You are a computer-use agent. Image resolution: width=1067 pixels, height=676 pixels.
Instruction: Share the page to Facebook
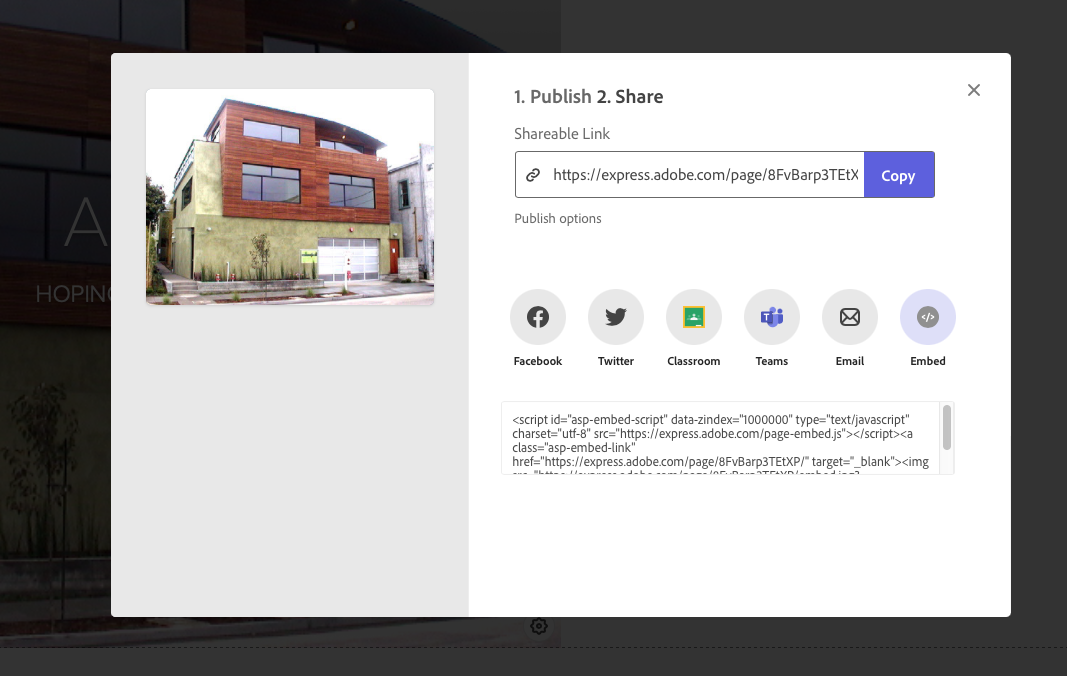point(537,316)
